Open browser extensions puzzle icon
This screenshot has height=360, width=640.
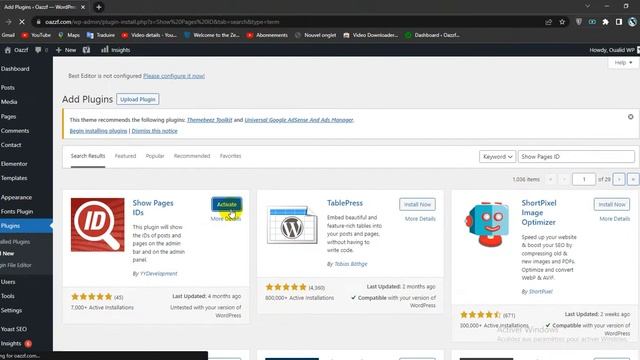click(605, 22)
